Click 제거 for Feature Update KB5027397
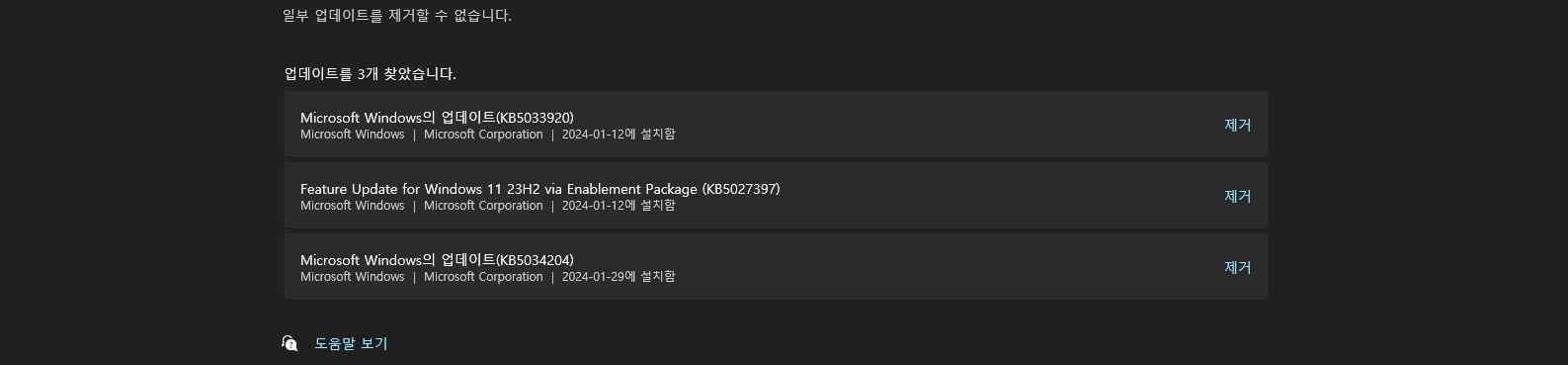Viewport: 1568px width, 365px height. coord(1237,196)
